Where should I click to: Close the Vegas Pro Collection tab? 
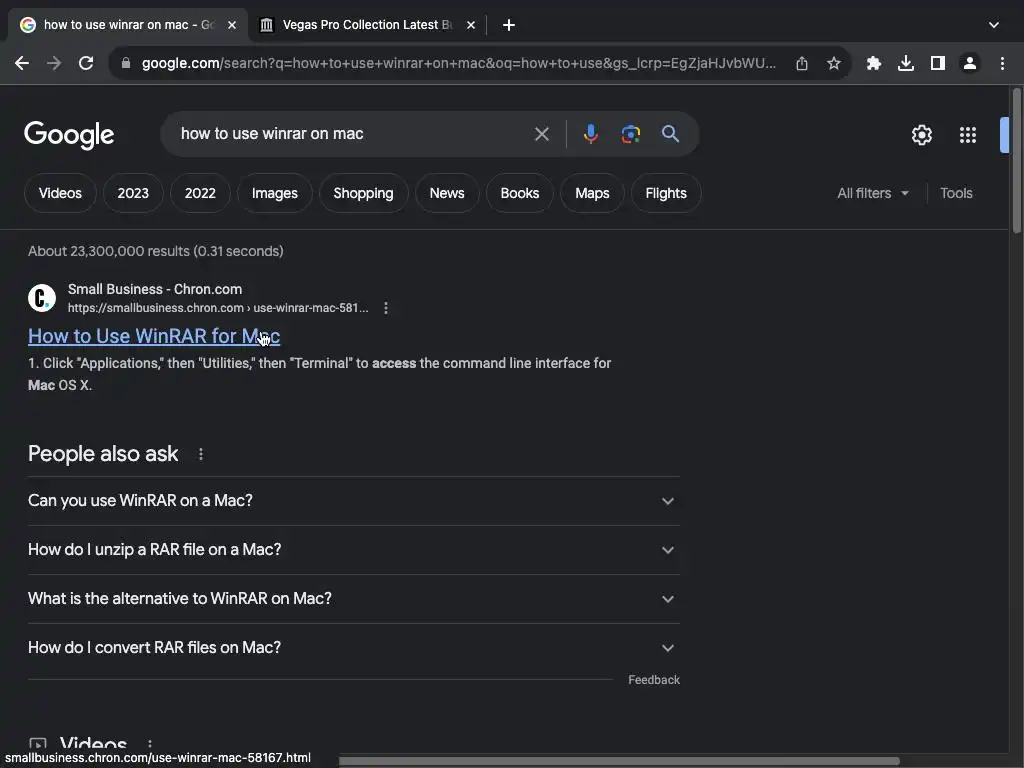[x=471, y=25]
